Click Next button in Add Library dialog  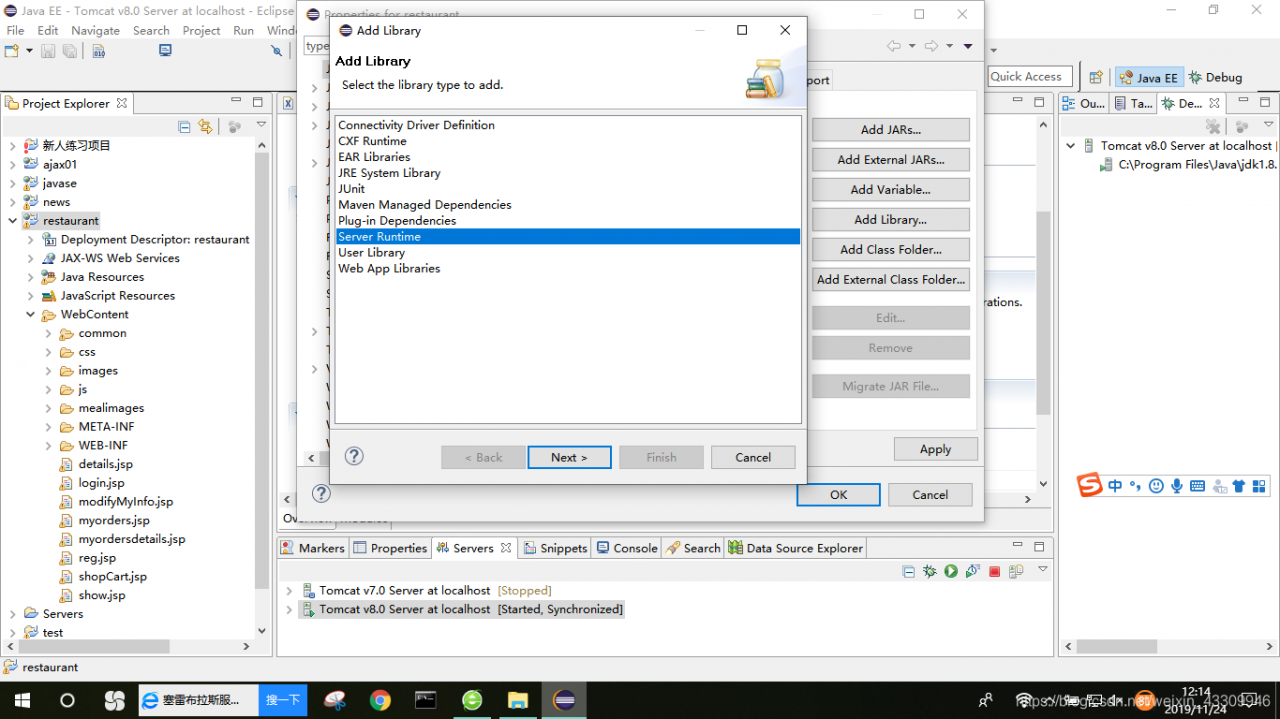(569, 457)
